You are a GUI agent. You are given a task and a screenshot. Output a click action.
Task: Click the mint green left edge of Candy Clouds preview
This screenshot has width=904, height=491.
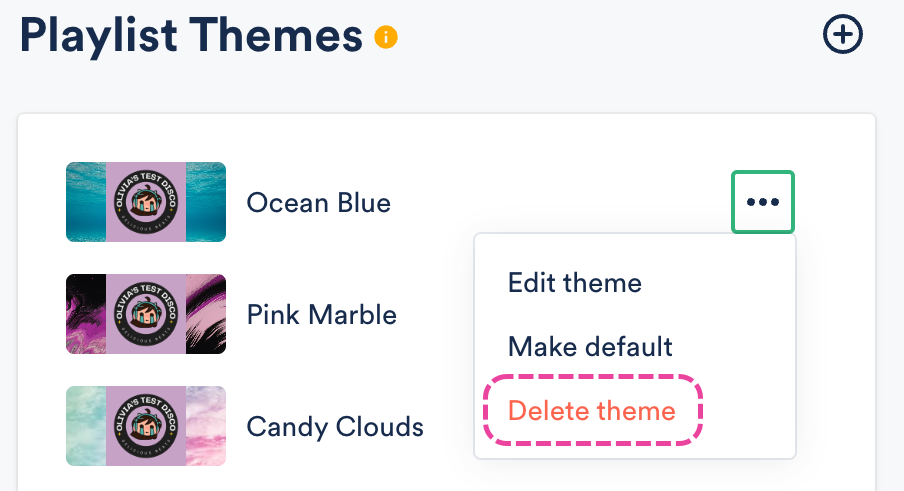click(86, 426)
